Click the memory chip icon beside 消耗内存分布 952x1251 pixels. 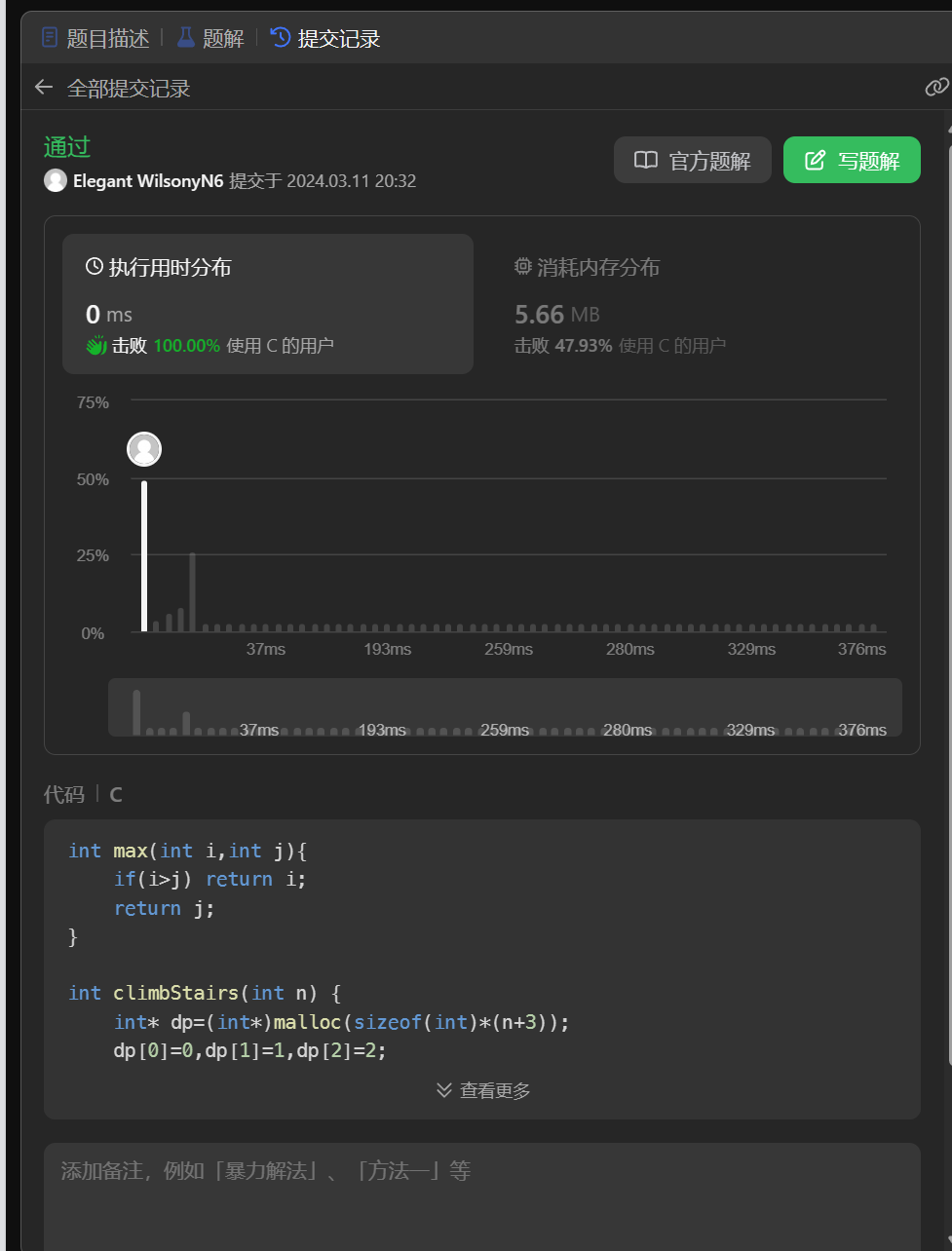(x=523, y=267)
